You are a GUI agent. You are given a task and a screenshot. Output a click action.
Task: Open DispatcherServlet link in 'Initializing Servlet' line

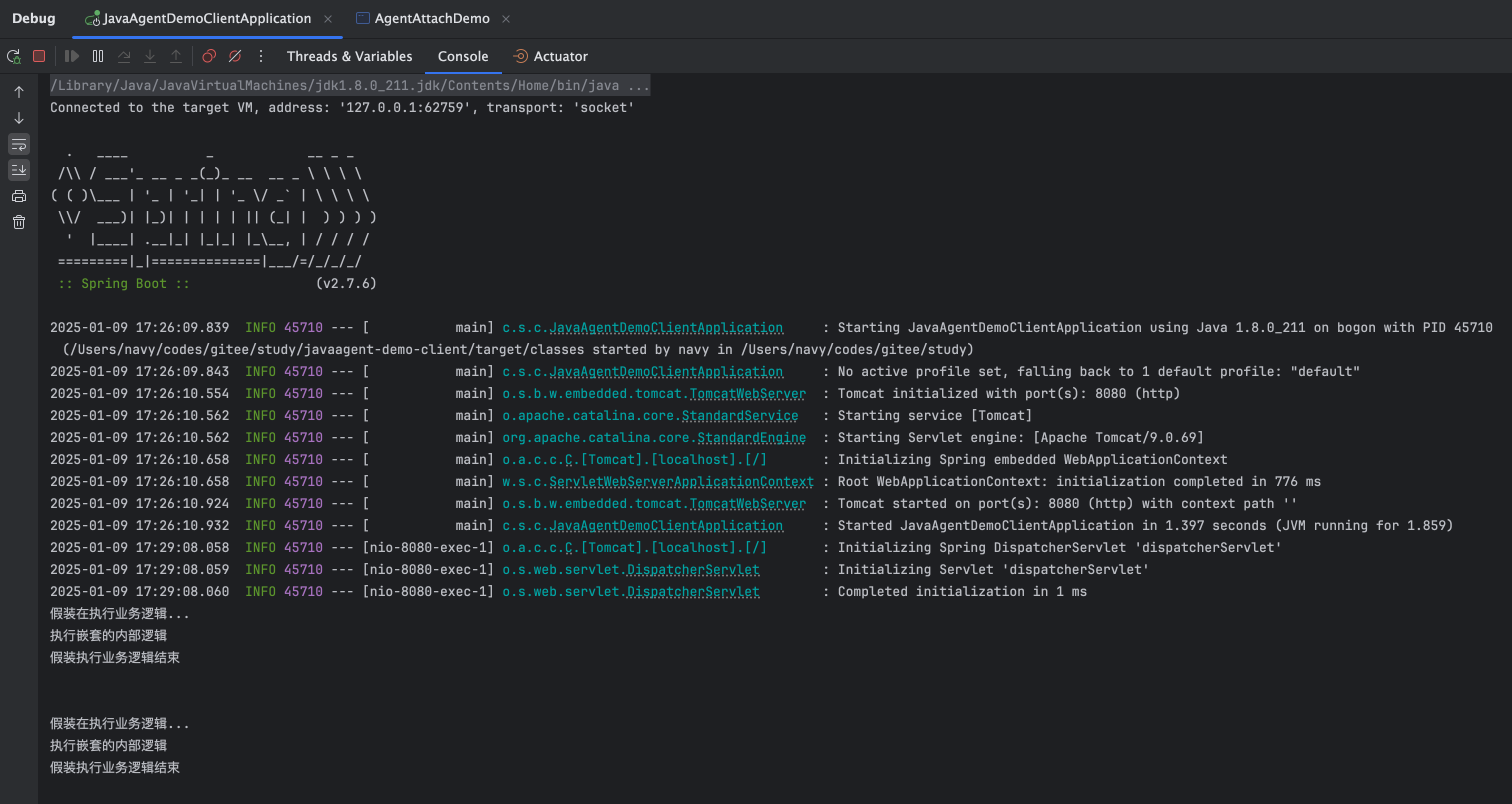point(693,569)
